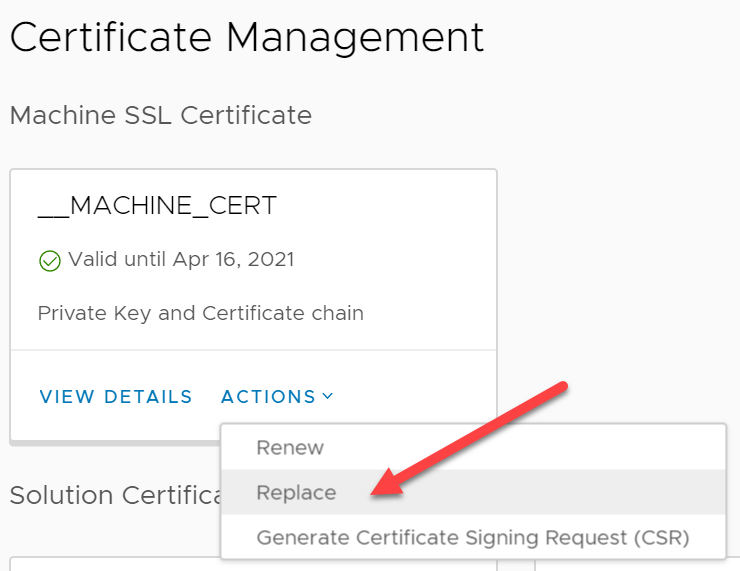Click the green valid checkmark icon
This screenshot has width=740, height=571.
(x=49, y=261)
